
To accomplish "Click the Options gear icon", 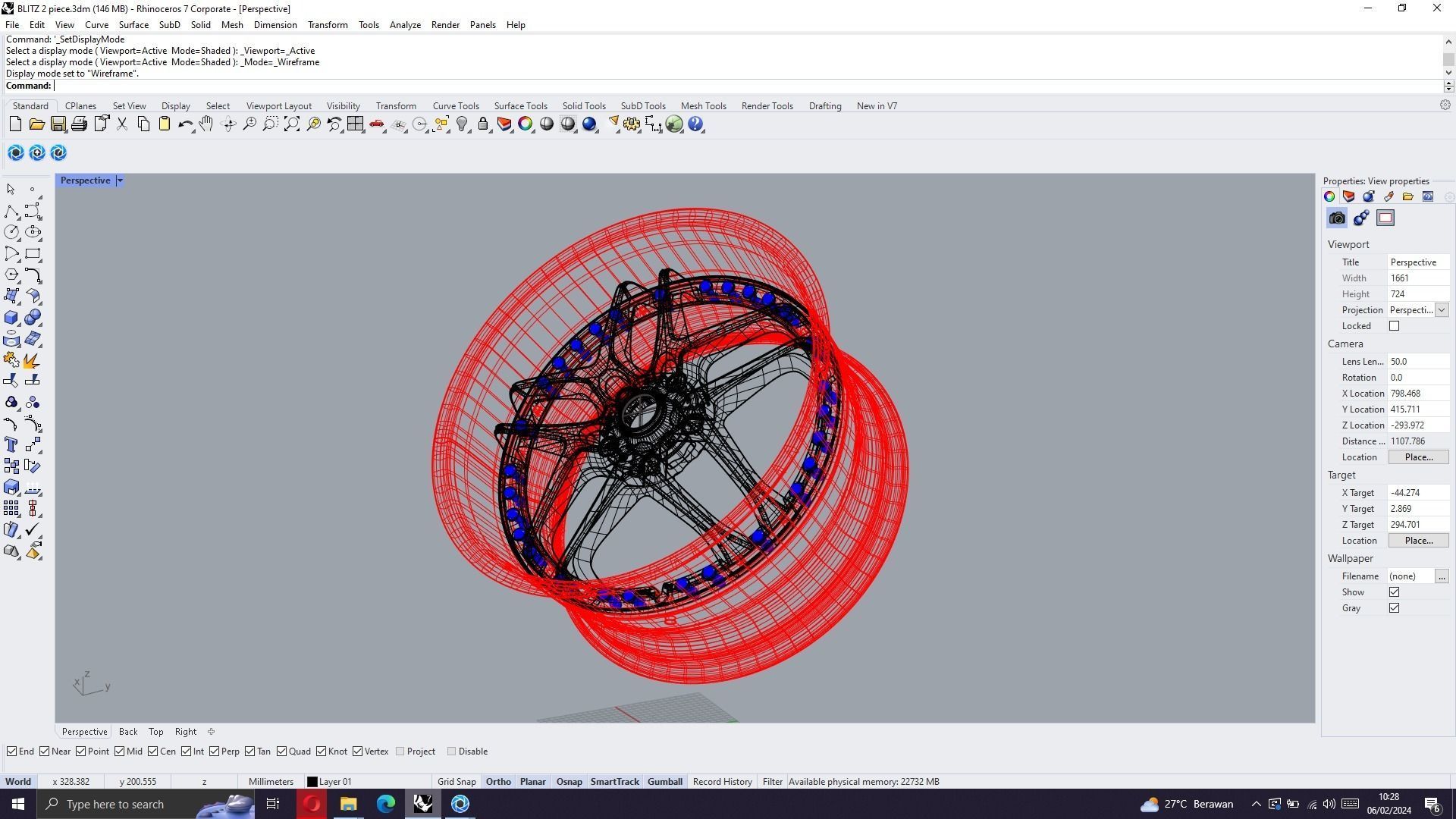I will 631,124.
